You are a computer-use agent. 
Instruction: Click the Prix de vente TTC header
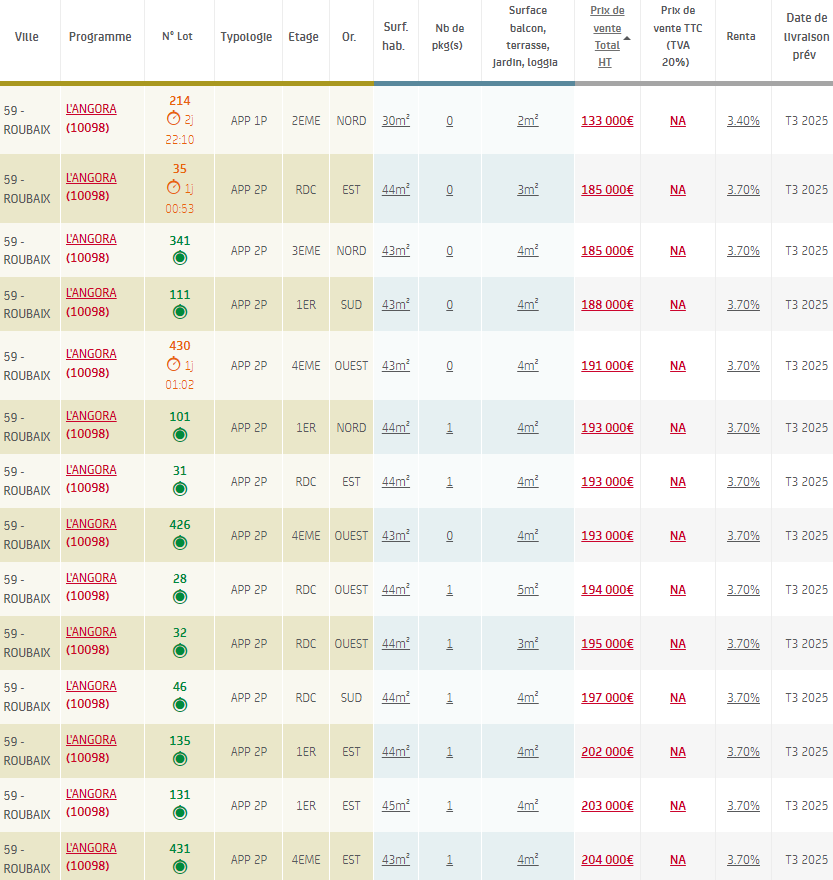tap(678, 36)
